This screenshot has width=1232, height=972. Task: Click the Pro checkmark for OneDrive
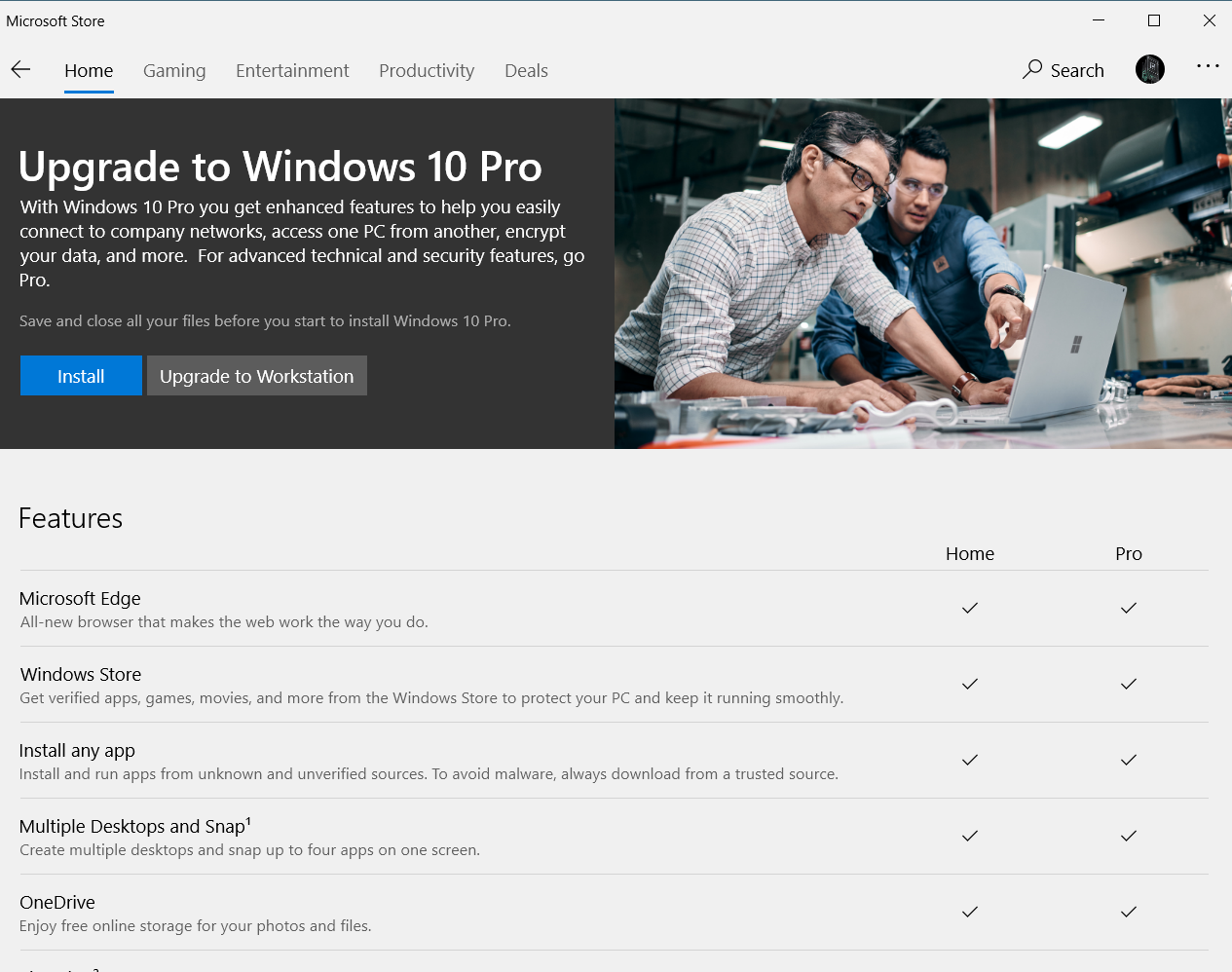coord(1128,913)
